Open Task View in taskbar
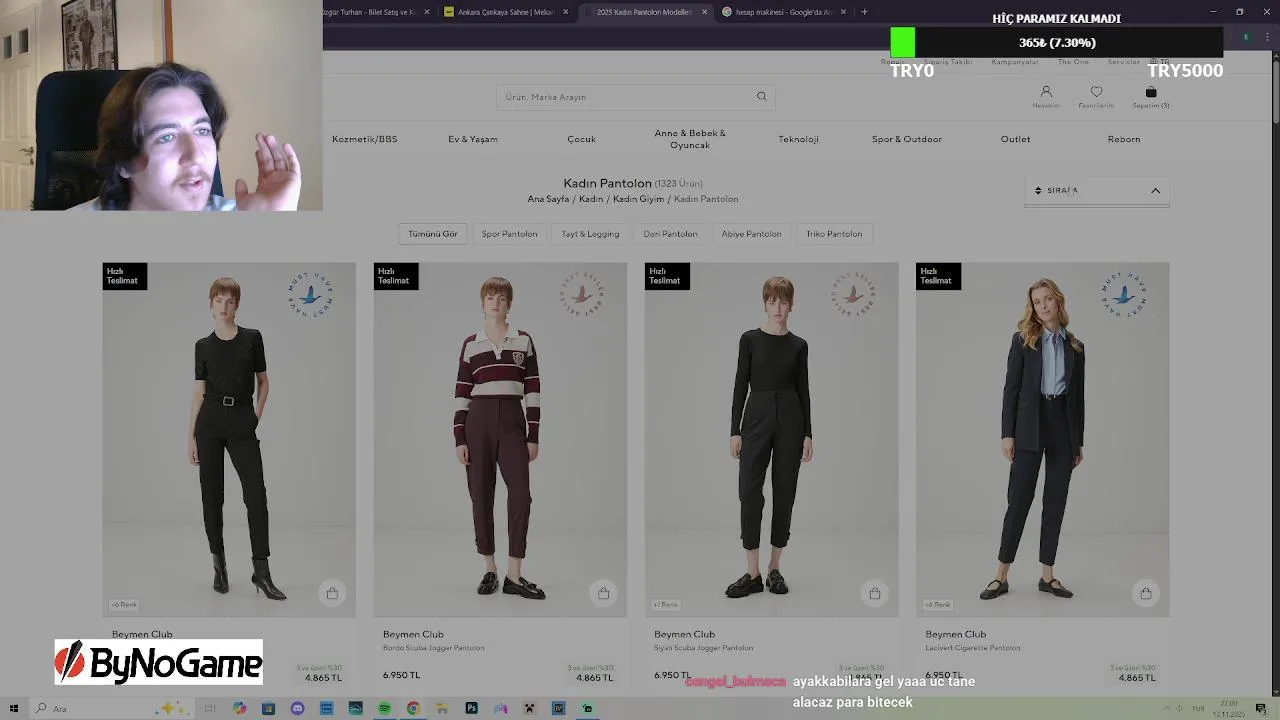Viewport: 1280px width, 720px height. [210, 708]
